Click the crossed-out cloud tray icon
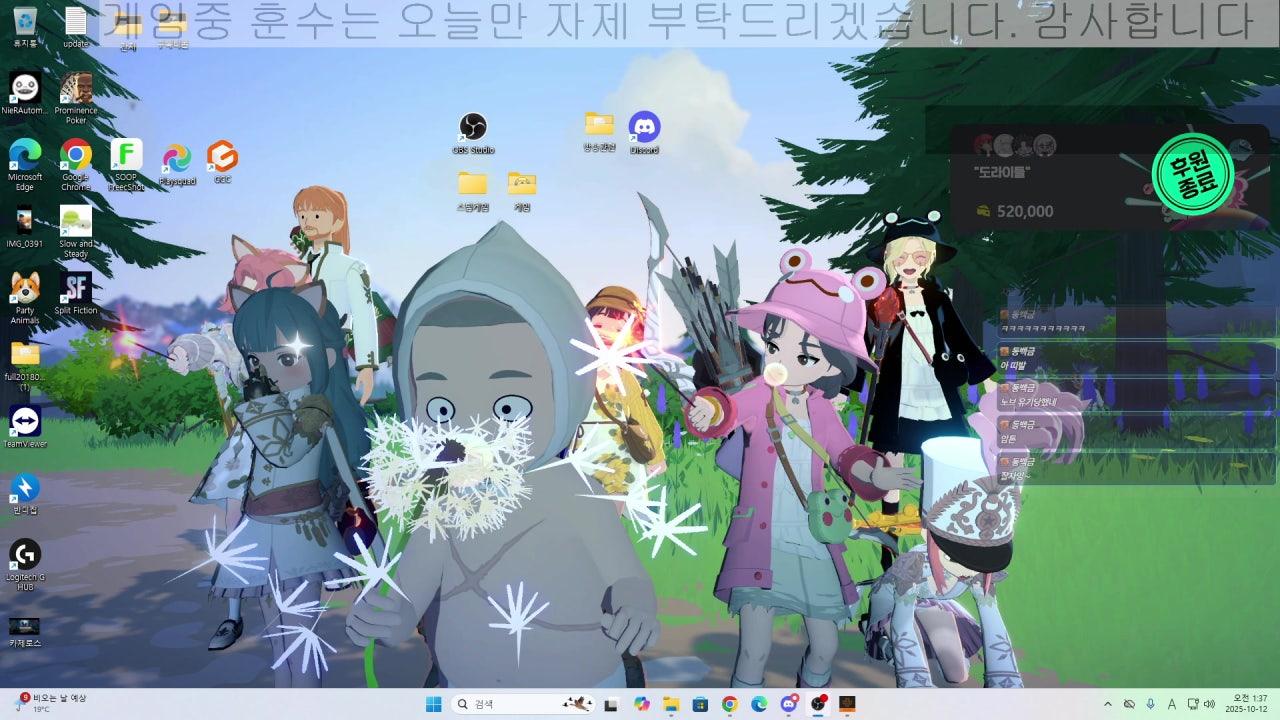 (1129, 704)
